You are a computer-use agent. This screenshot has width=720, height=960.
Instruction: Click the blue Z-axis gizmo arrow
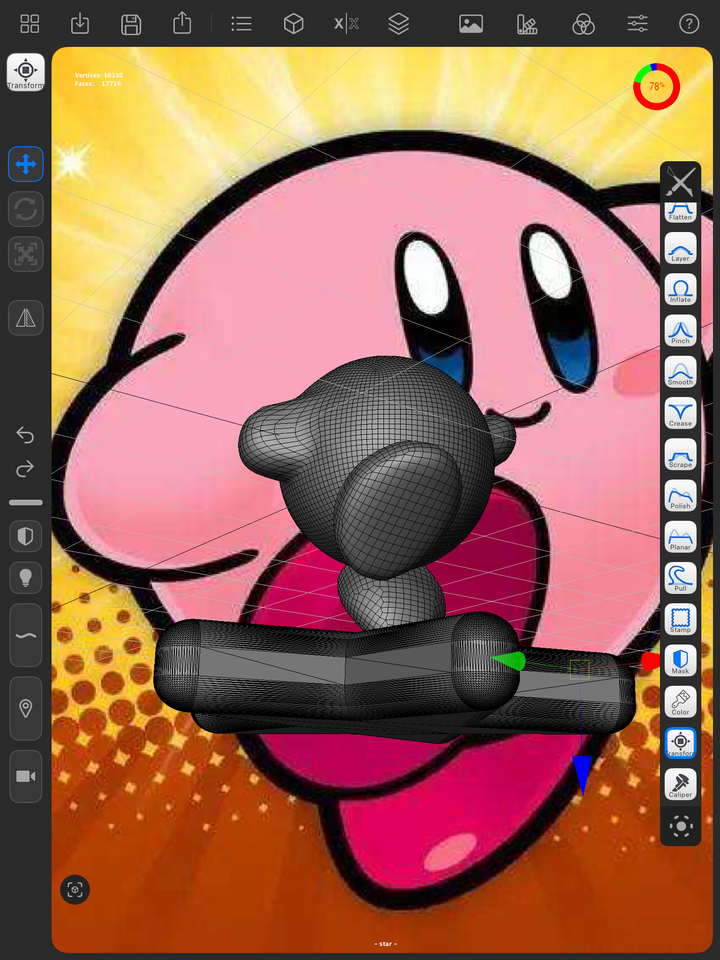click(x=582, y=774)
